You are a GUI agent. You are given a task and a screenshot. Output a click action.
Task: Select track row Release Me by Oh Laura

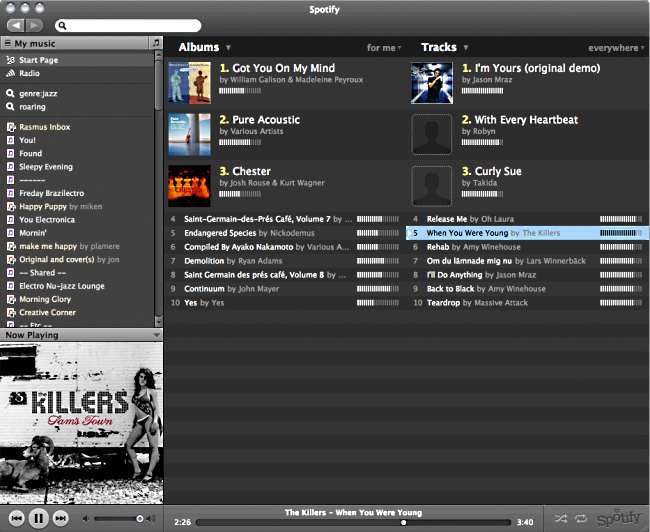527,219
